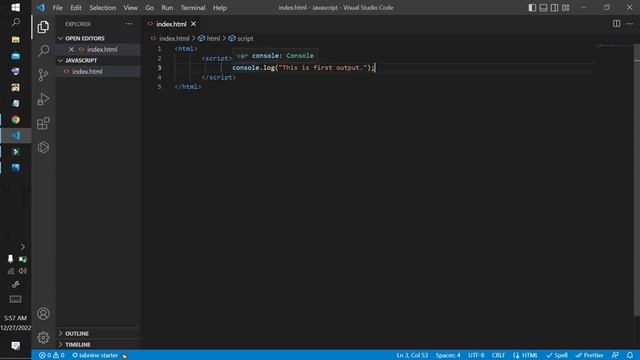Change the UTF-8 file encoding
640x360 pixels.
[x=476, y=355]
